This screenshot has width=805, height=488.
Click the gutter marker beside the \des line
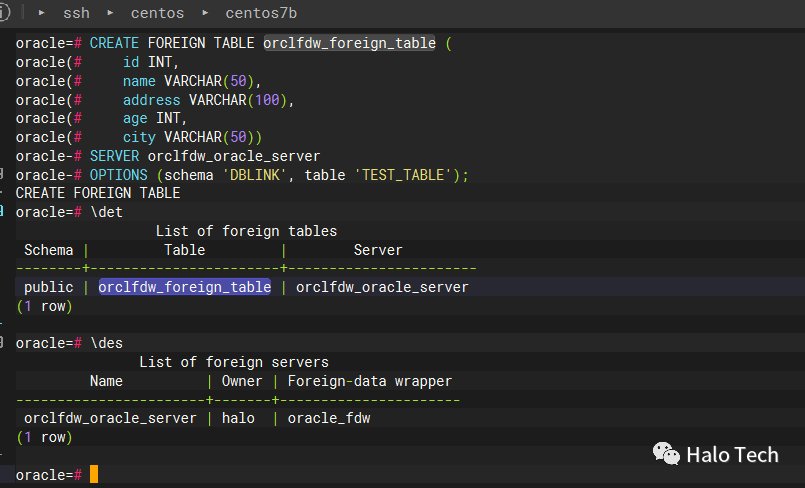2,341
